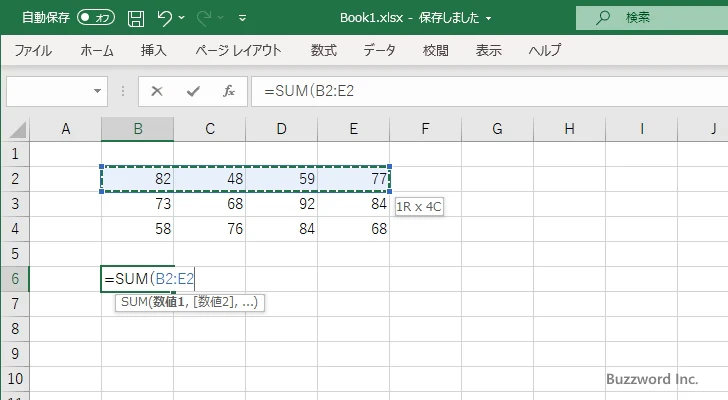Select row 3 header
The image size is (728, 400).
(15, 204)
